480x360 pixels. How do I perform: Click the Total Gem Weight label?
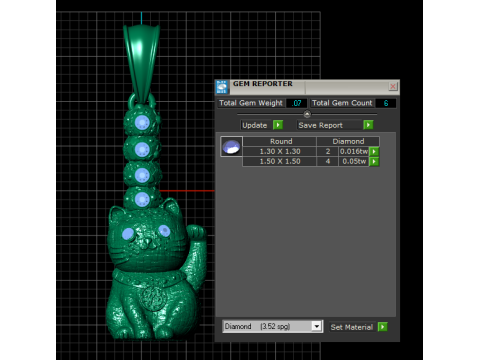tap(251, 103)
